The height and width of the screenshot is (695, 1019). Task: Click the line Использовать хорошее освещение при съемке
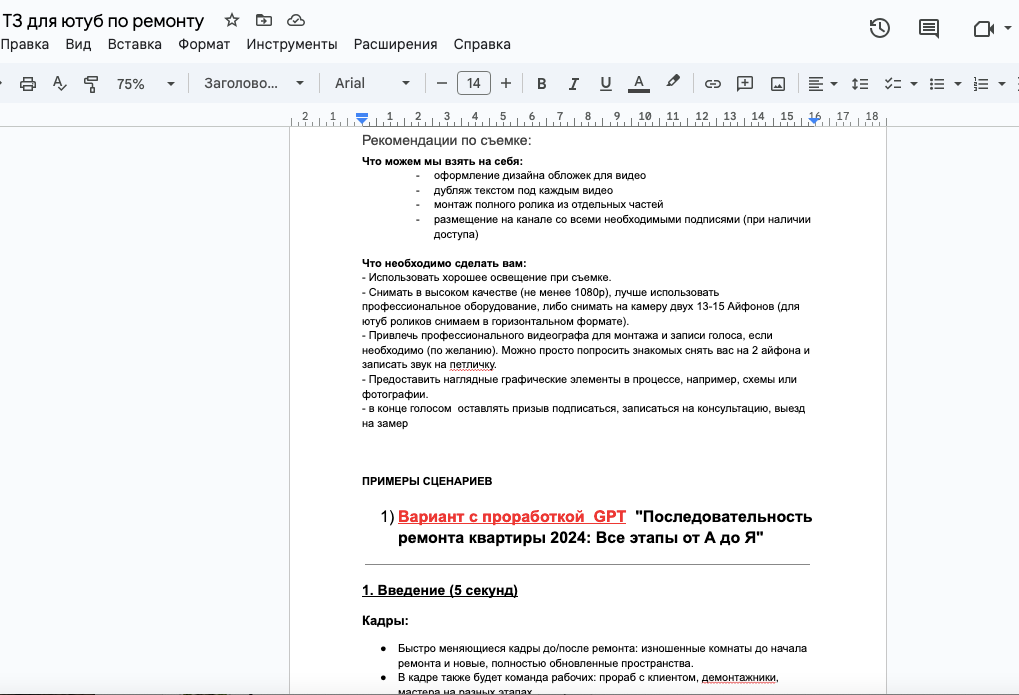pyautogui.click(x=487, y=278)
